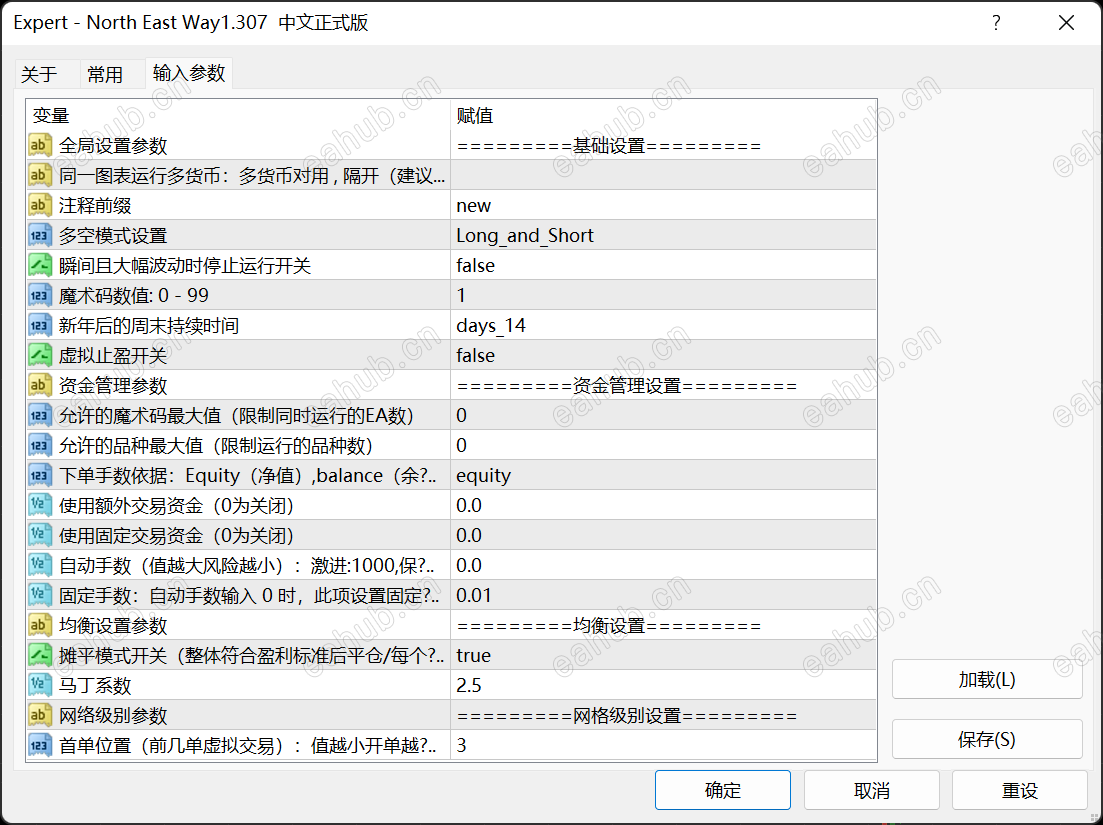Select the 新年后的周末持续时间 variable name
The image size is (1103, 825).
pos(148,326)
